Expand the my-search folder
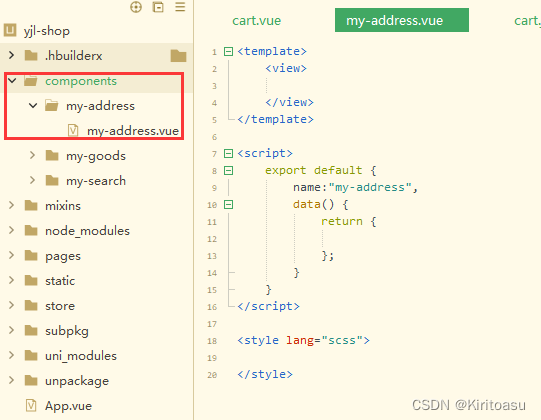Image resolution: width=541 pixels, height=420 pixels. 32,180
